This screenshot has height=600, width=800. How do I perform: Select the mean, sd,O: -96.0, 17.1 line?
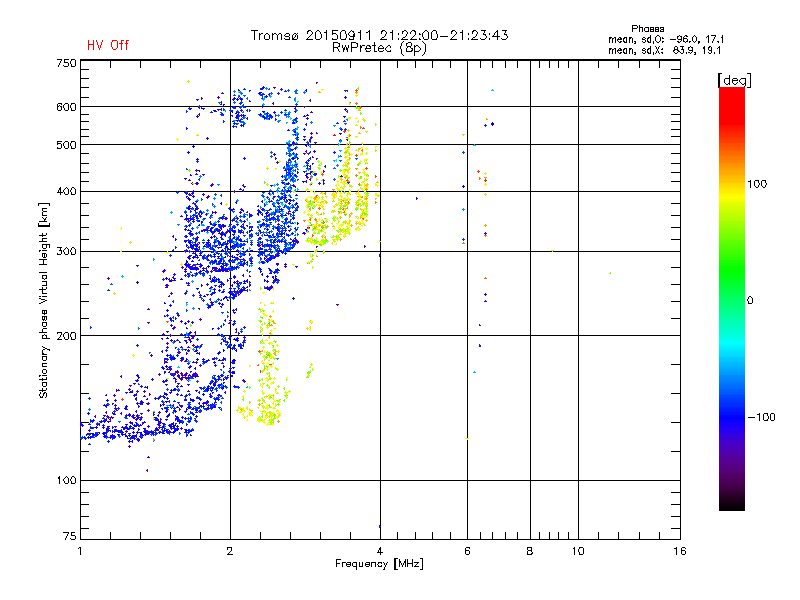666,39
